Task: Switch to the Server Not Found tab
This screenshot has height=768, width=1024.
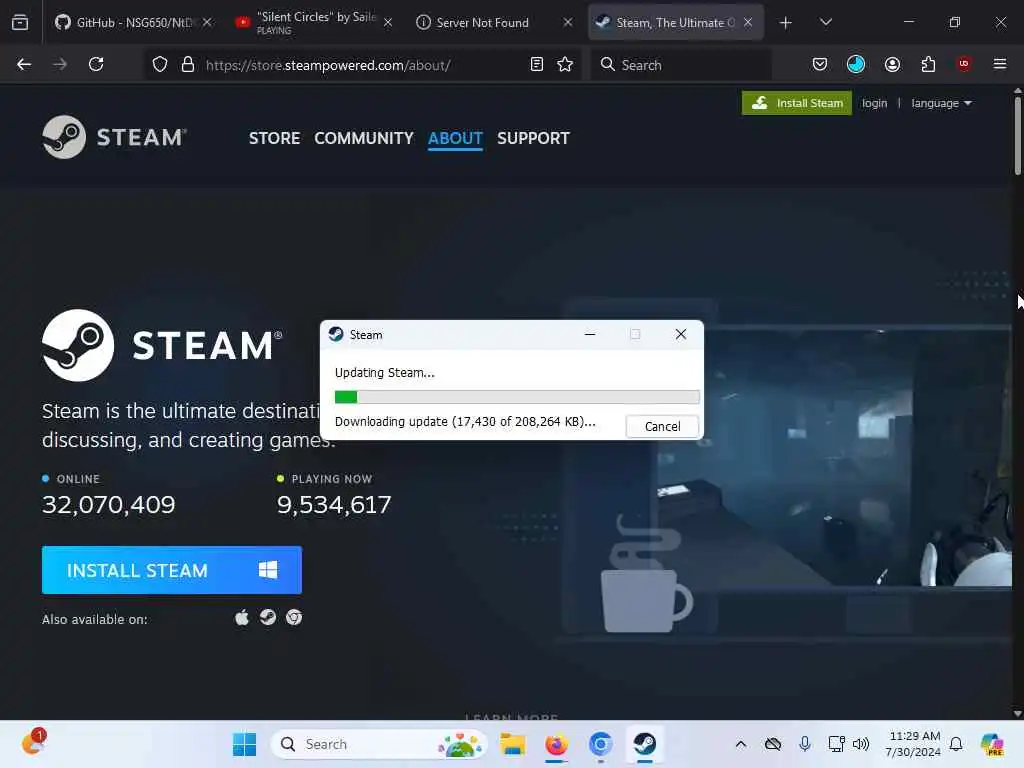Action: tap(494, 22)
